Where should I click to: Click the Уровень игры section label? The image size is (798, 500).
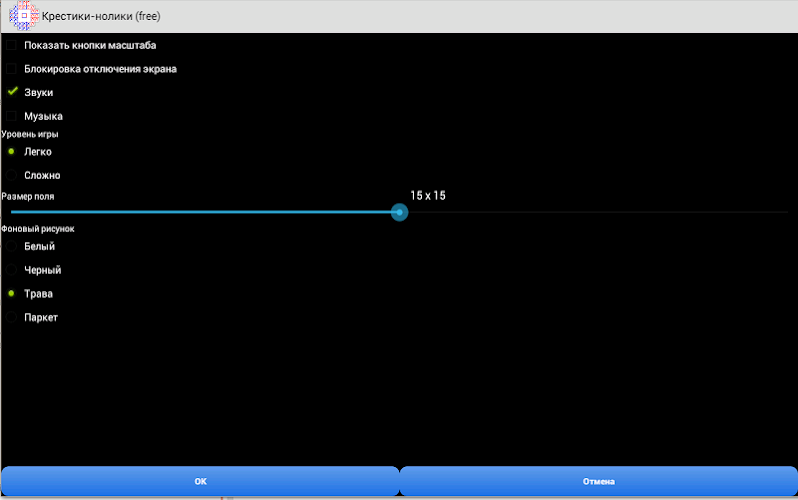coord(30,134)
